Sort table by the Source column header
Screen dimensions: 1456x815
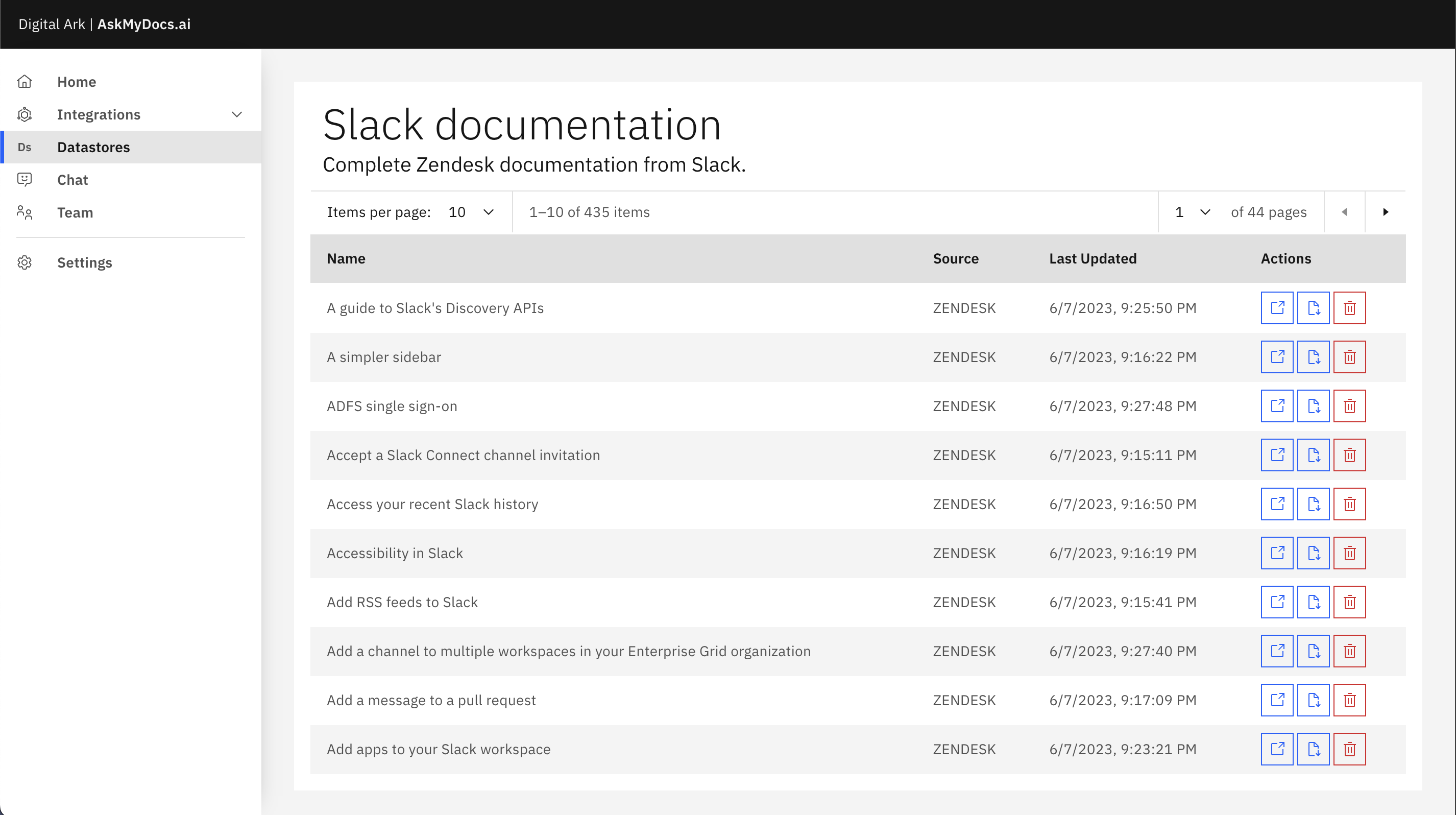point(956,259)
